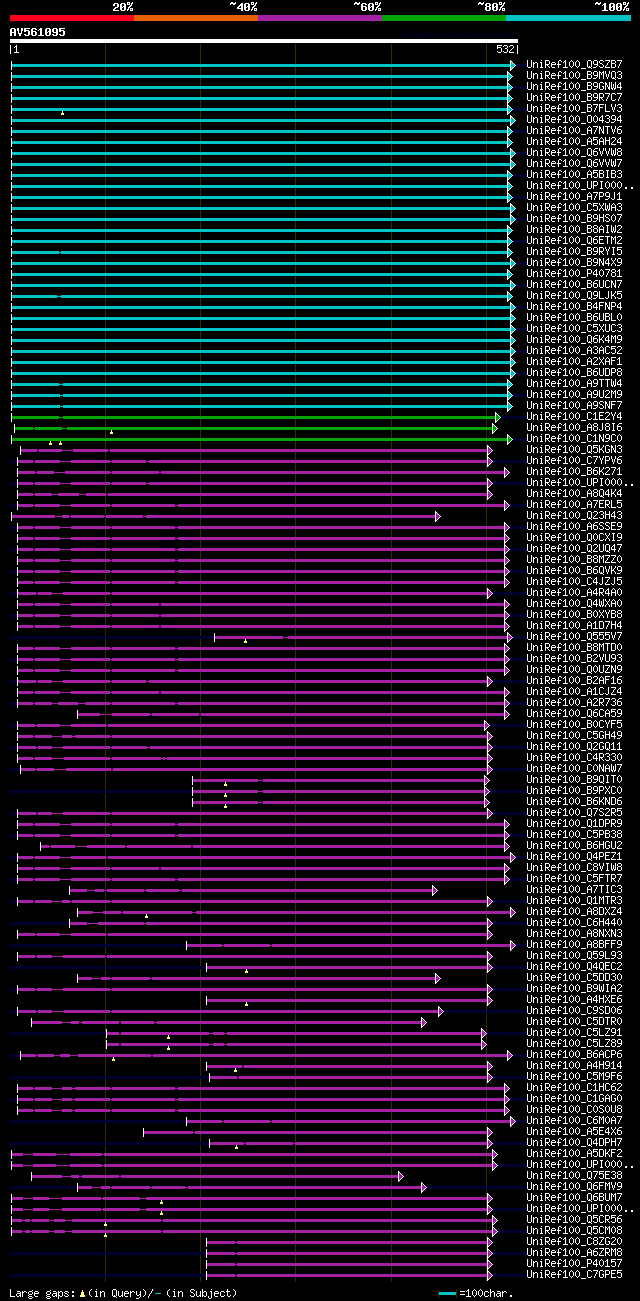Viewport: 640px width, 1301px height.
Task: Click last hit UniRef100_C7GPE5
Action: click(573, 1274)
